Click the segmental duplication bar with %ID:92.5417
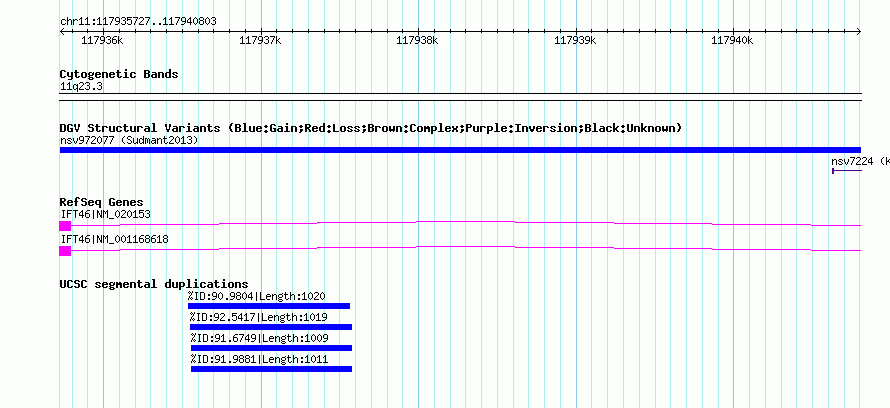This screenshot has height=408, width=890. [271, 327]
